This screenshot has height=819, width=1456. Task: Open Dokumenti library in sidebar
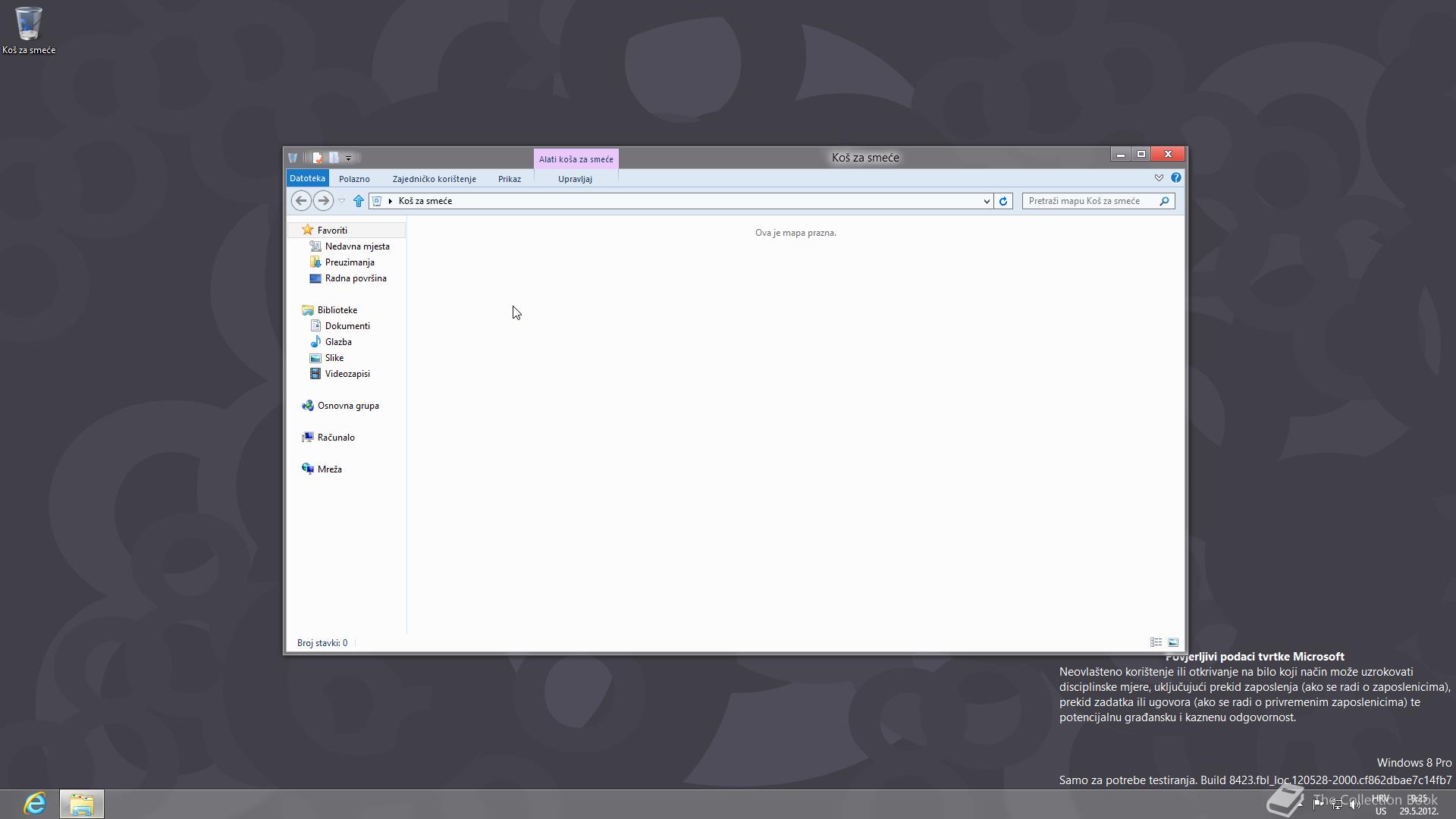point(347,325)
